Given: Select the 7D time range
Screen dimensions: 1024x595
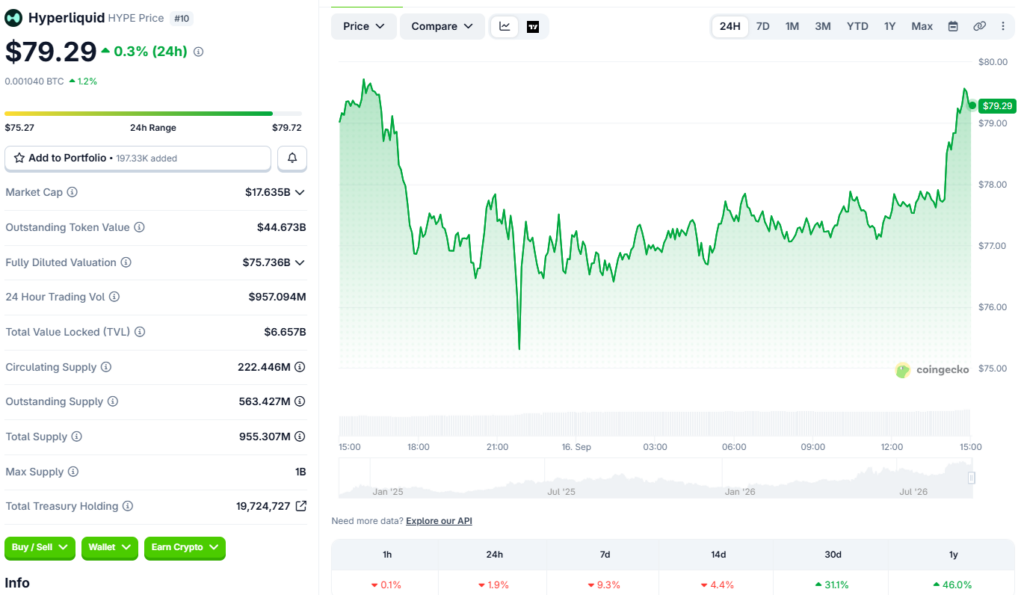Looking at the screenshot, I should click(x=763, y=27).
